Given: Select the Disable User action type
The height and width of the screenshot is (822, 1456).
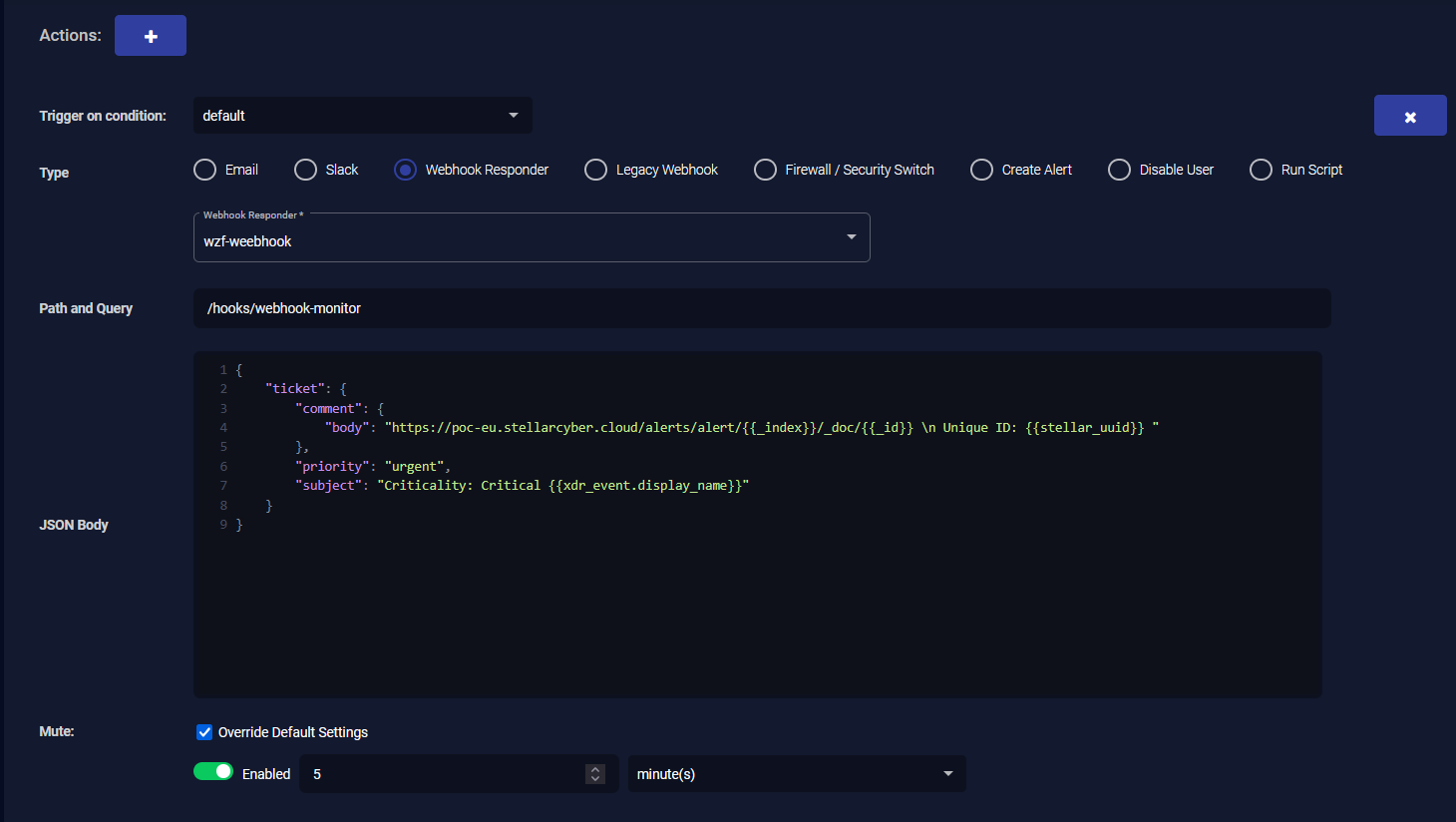Looking at the screenshot, I should coord(1120,170).
